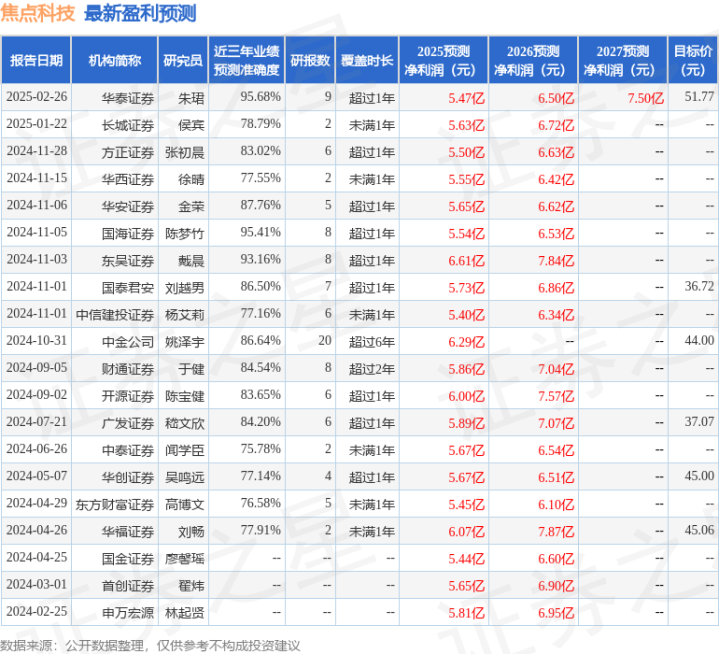Click analyst name 金荣

[x=191, y=206]
